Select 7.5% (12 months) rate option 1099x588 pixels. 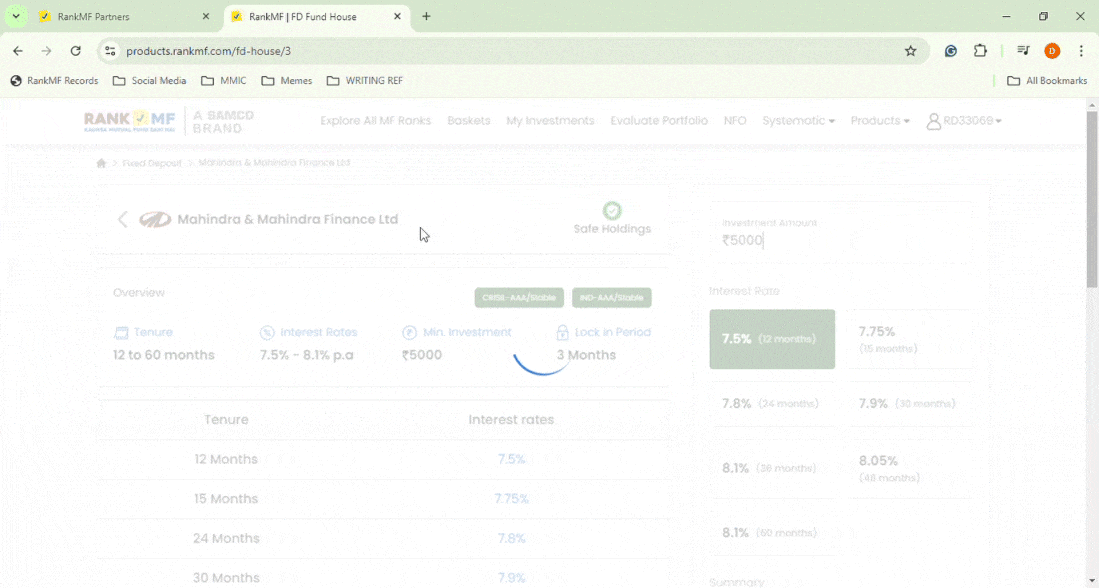pos(772,339)
